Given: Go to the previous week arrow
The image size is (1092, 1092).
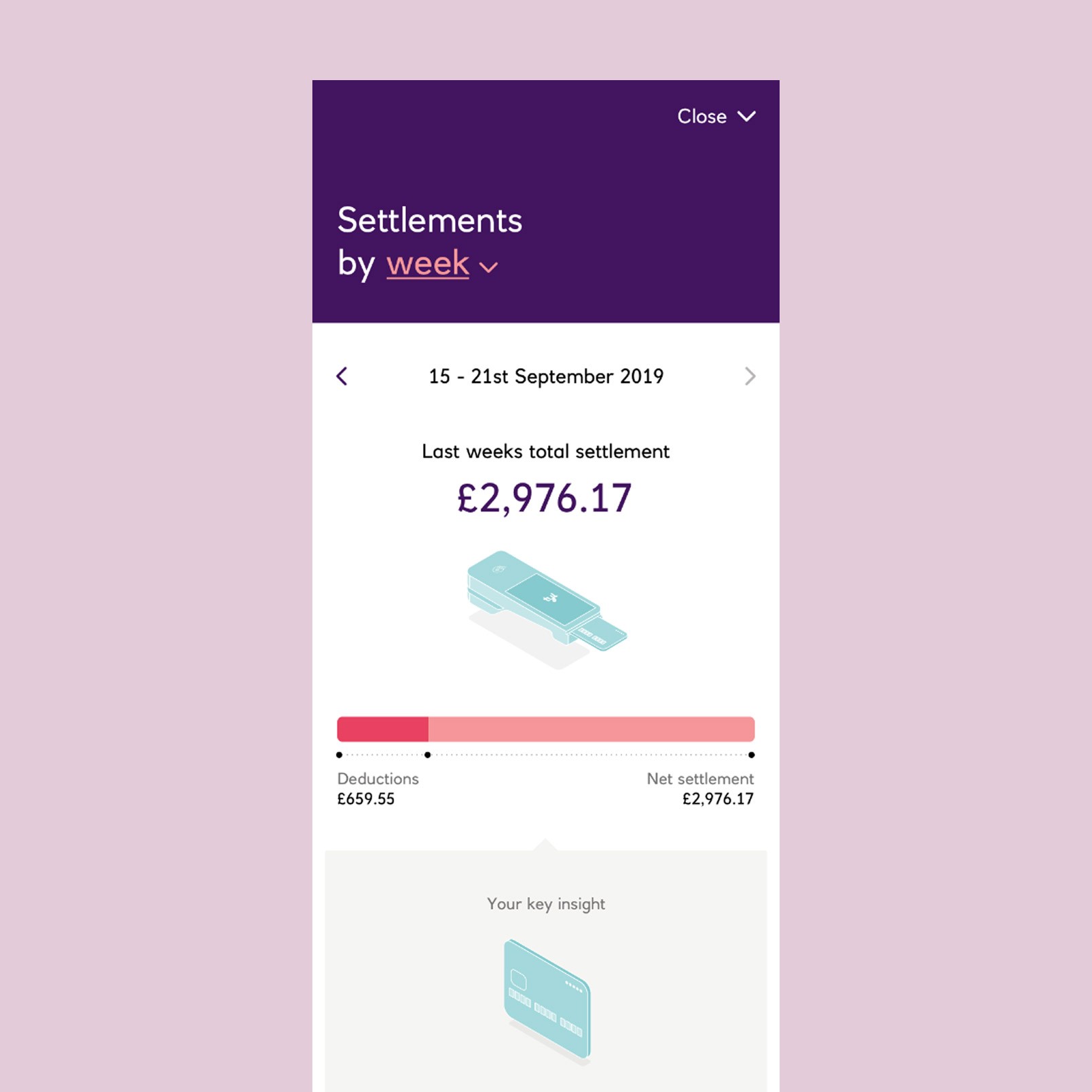Looking at the screenshot, I should click(342, 376).
